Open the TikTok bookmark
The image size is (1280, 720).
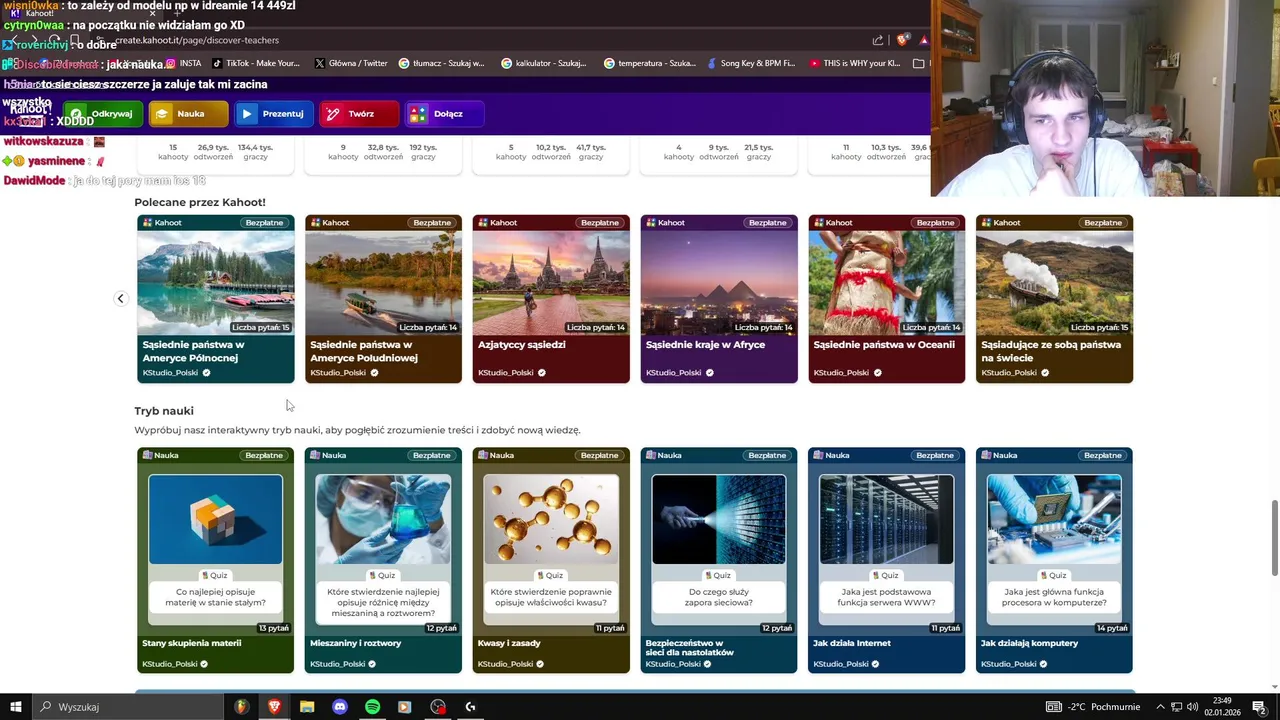point(256,63)
